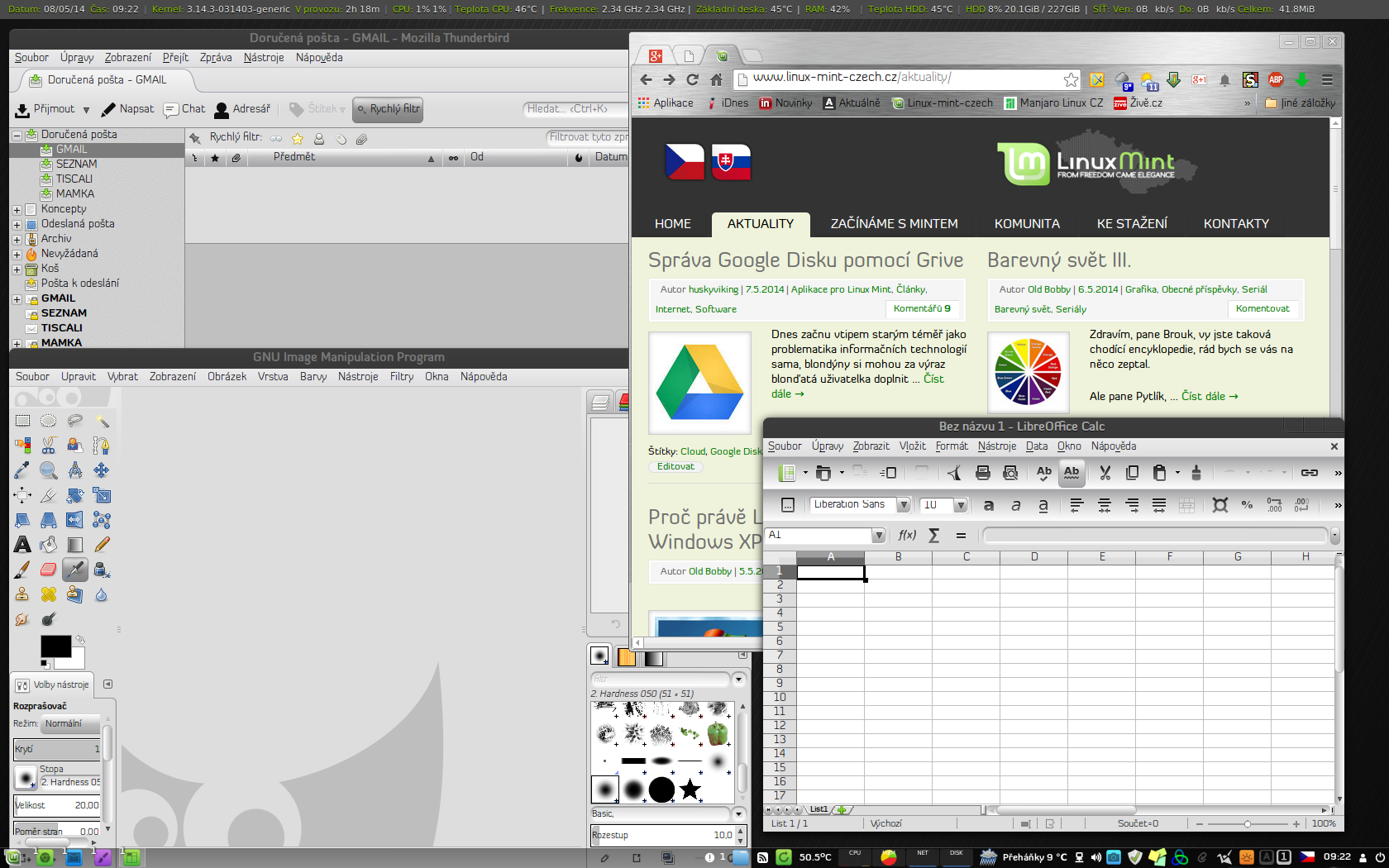Toggle AutoSpellcheck in Calc toolbar
This screenshot has height=868, width=1389.
tap(1072, 473)
